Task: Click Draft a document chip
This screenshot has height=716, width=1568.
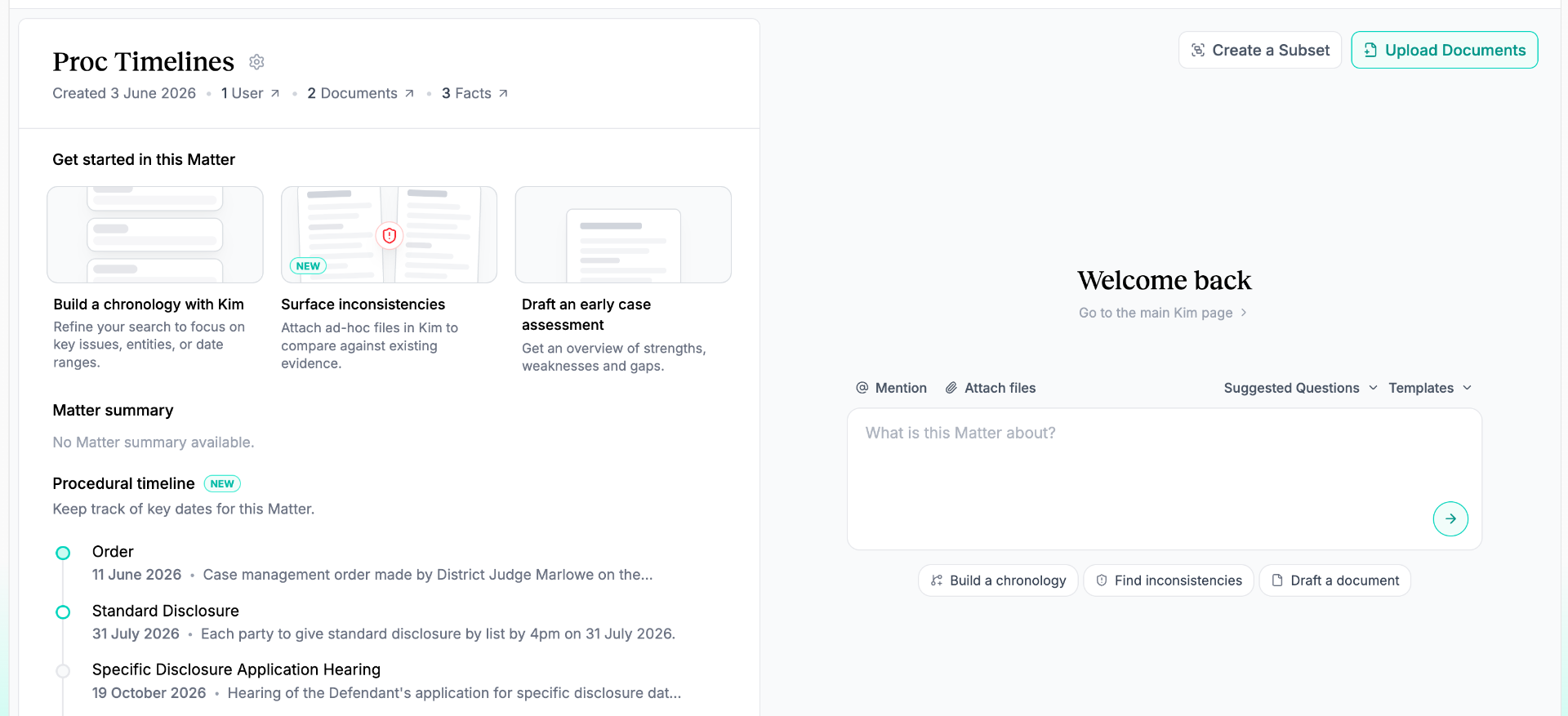Action: click(x=1334, y=580)
